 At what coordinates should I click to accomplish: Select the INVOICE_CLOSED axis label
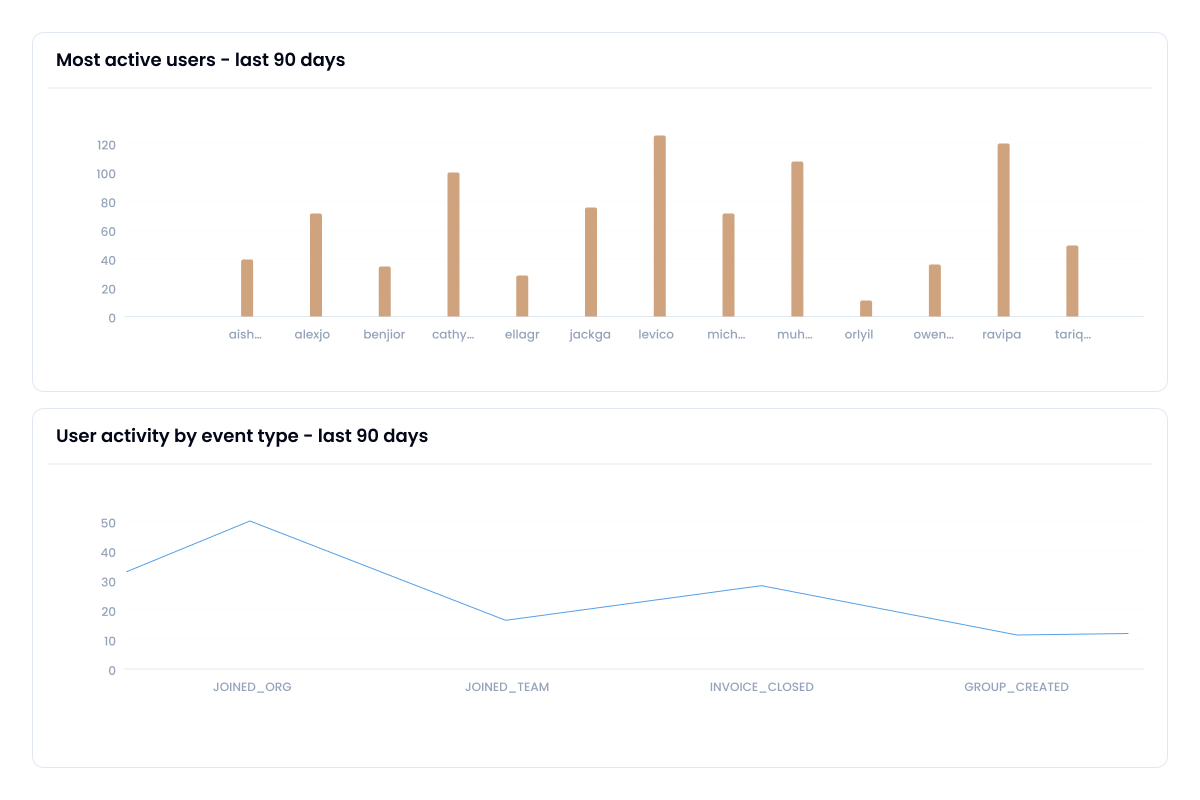click(x=761, y=687)
